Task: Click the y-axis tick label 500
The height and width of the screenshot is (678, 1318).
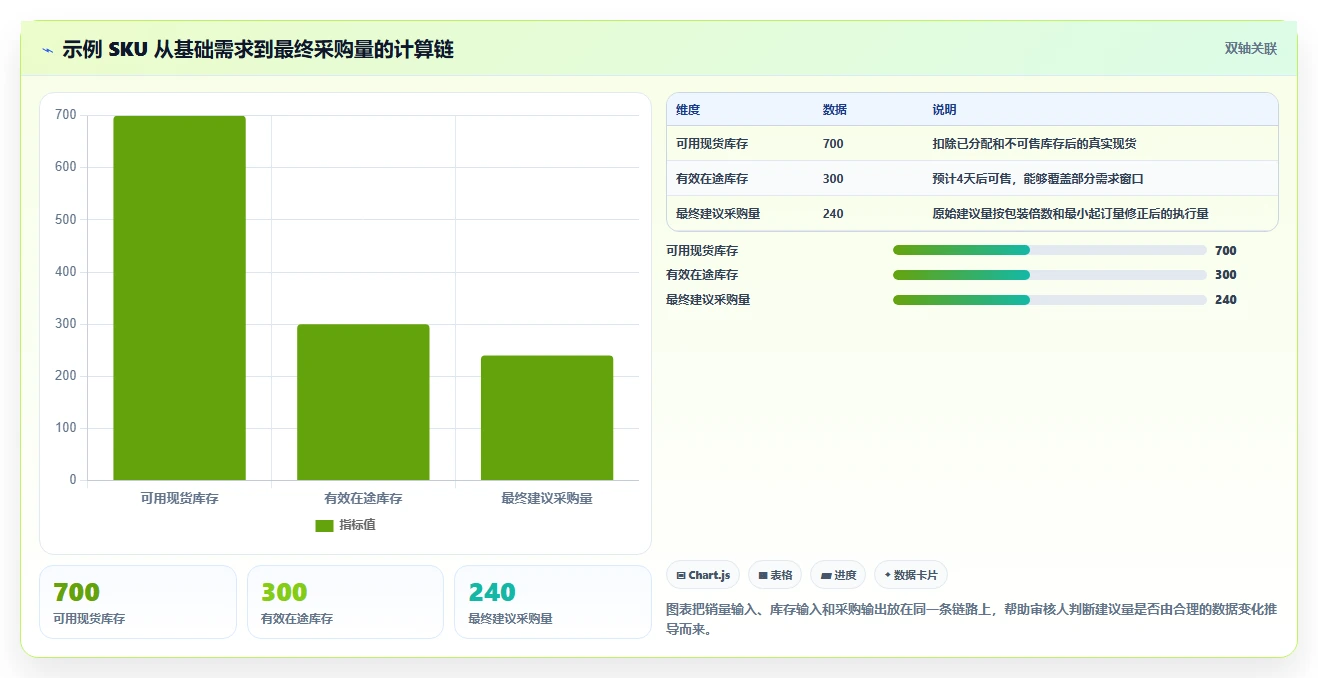Action: tap(65, 220)
